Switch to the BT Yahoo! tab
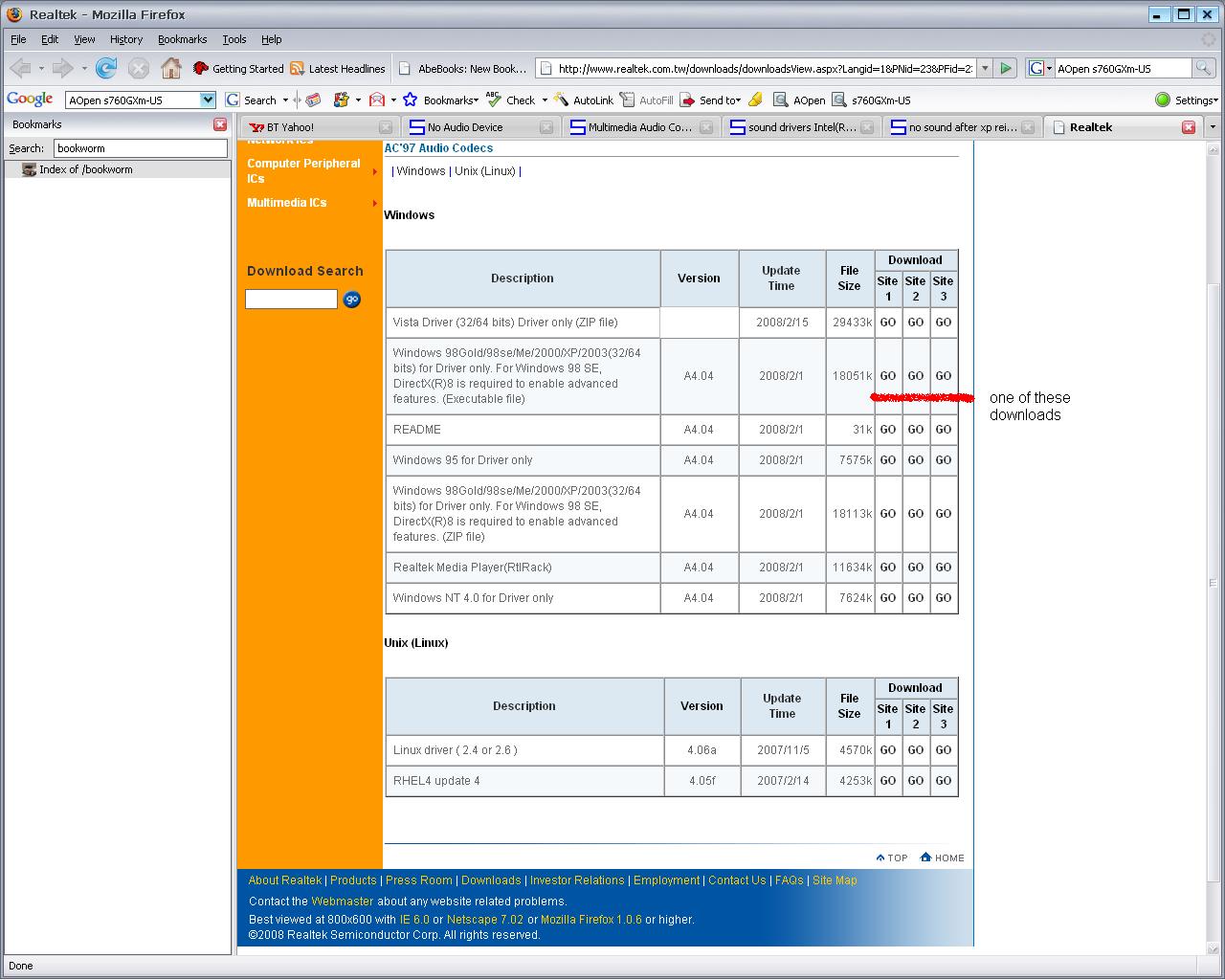Viewport: 1225px width, 980px height. [319, 127]
